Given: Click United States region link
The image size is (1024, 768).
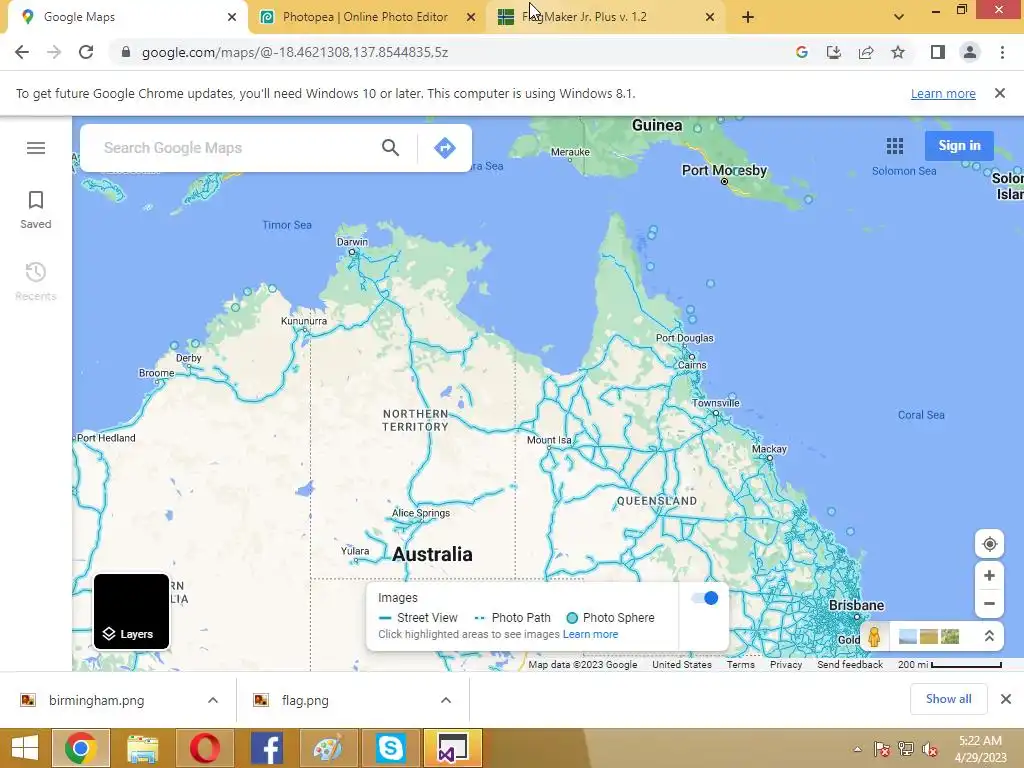Looking at the screenshot, I should [682, 664].
